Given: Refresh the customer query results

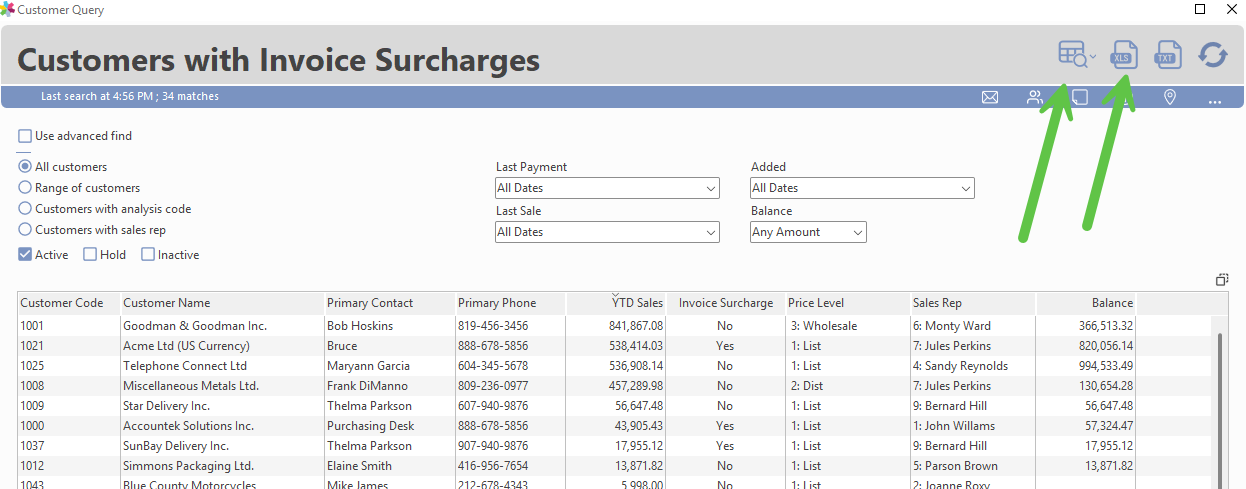Looking at the screenshot, I should pyautogui.click(x=1213, y=55).
